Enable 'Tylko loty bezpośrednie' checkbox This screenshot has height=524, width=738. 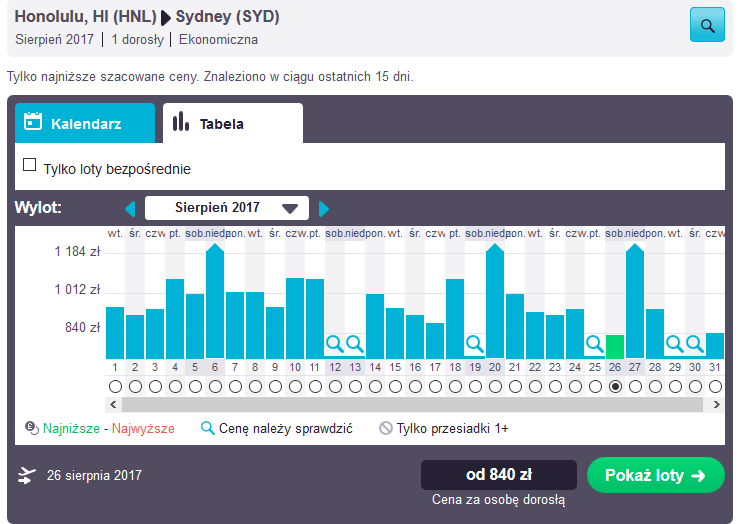(x=30, y=165)
